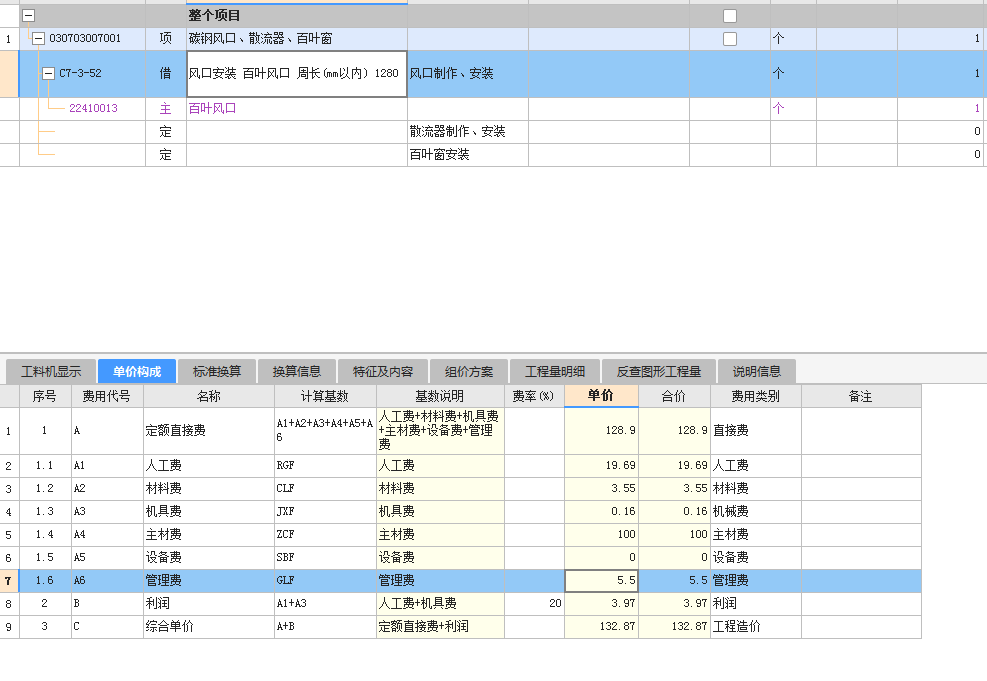987x681 pixels.
Task: Click the 合价 column header
Action: coord(674,396)
